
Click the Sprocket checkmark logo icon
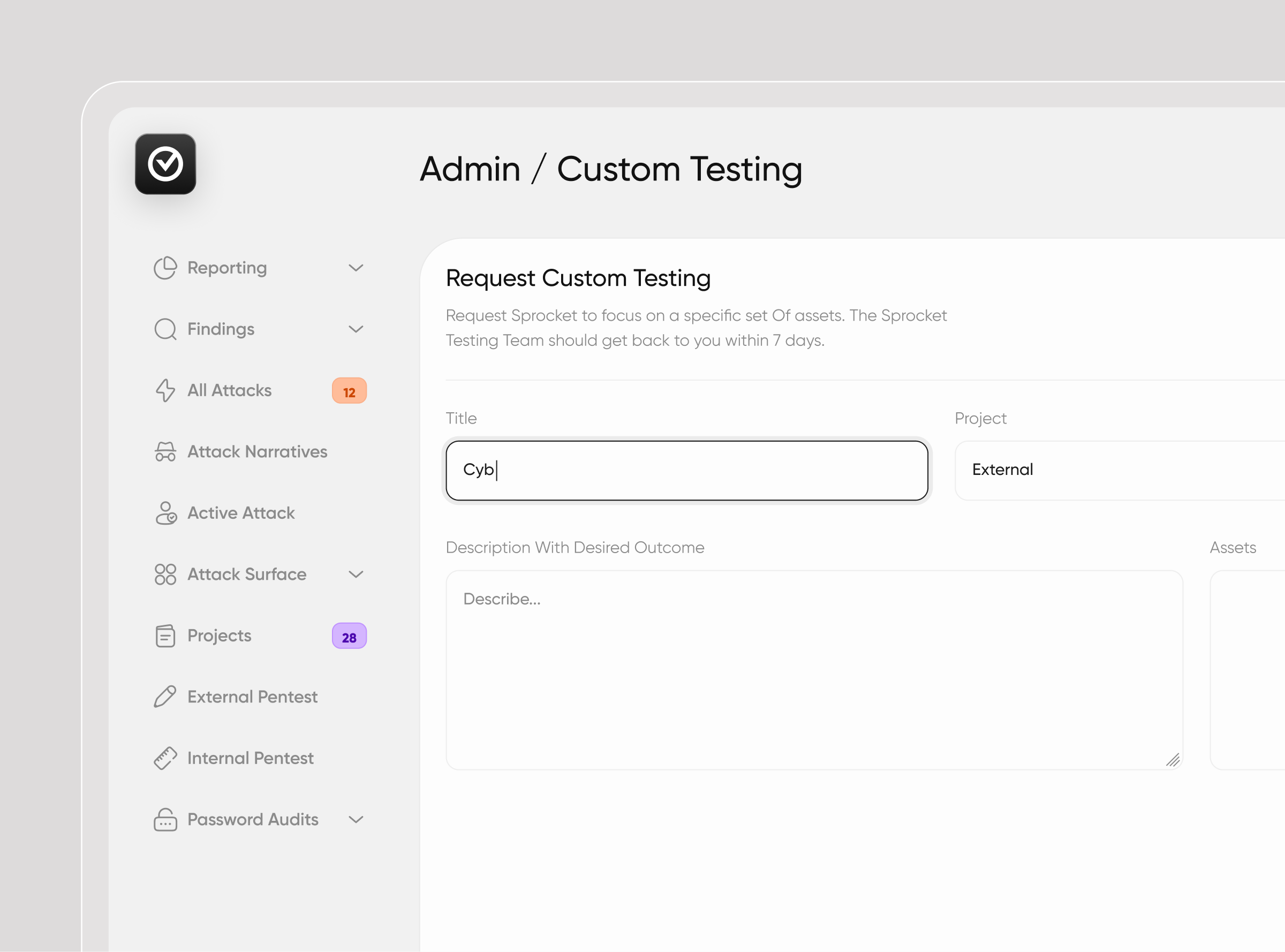(165, 164)
